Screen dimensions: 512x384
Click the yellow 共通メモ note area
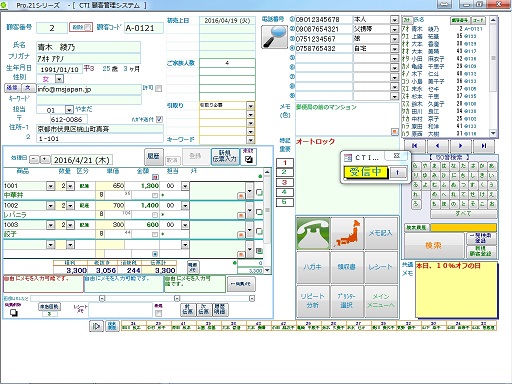pyautogui.click(x=456, y=289)
